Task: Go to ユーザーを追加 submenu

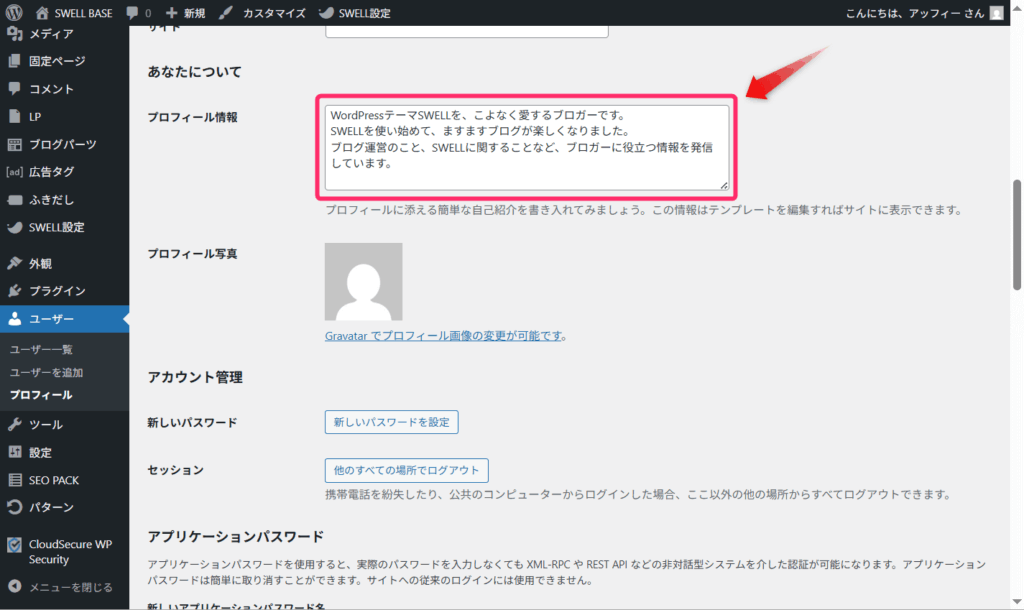Action: (x=46, y=372)
